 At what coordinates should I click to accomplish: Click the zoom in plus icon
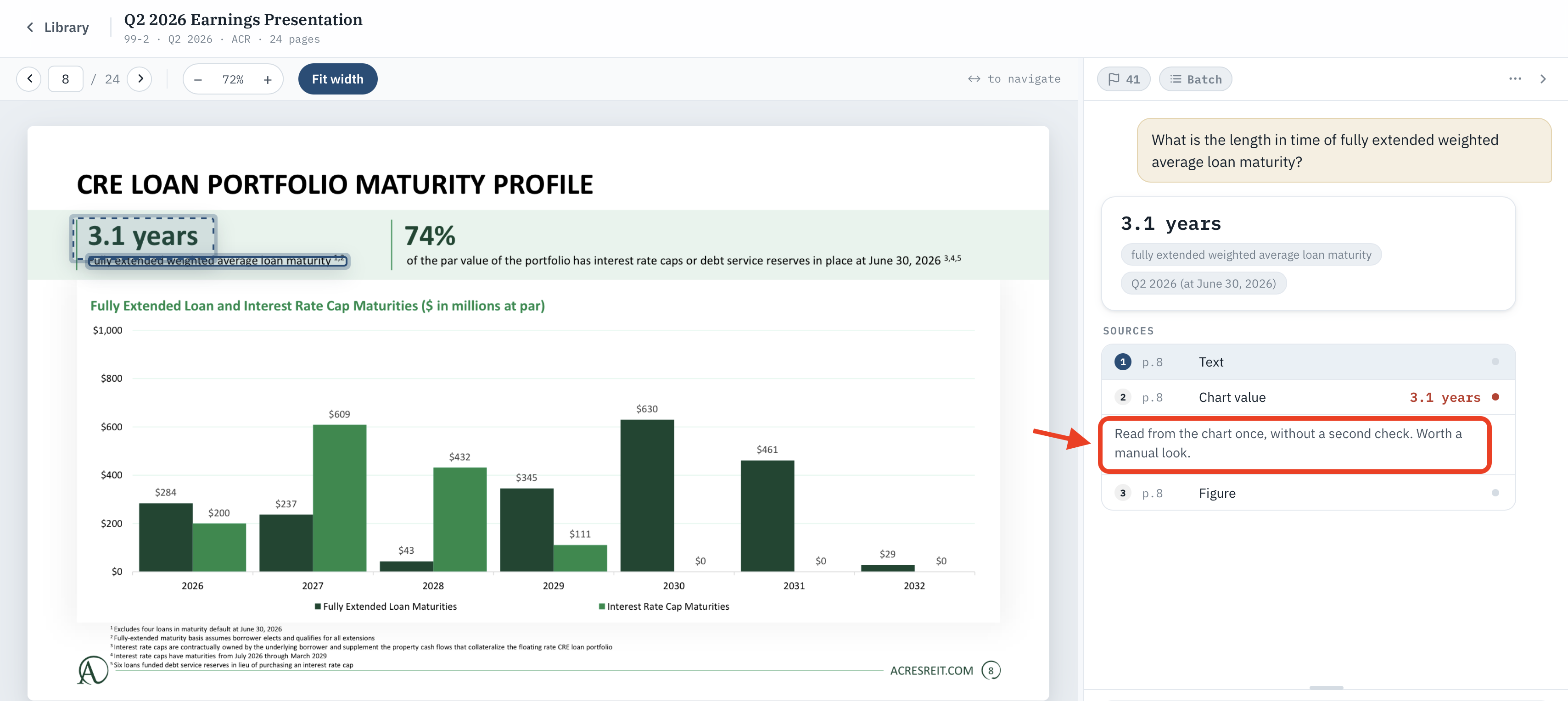[267, 80]
